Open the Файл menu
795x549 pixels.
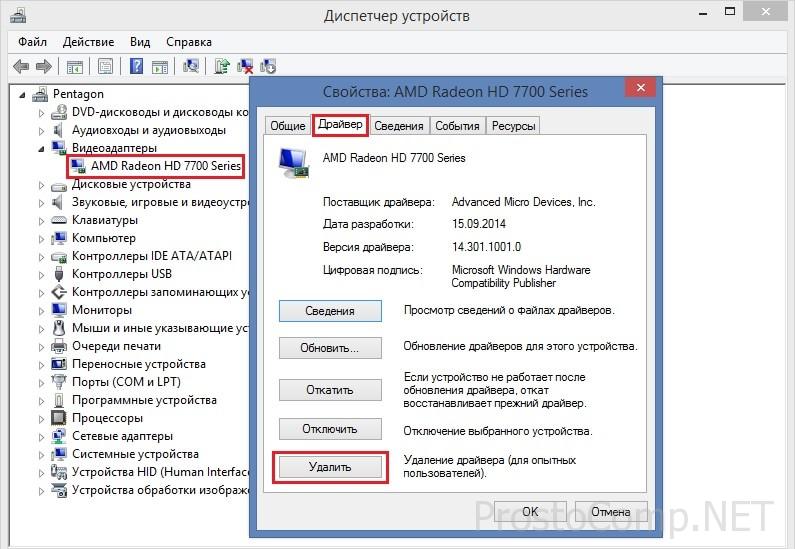click(32, 42)
